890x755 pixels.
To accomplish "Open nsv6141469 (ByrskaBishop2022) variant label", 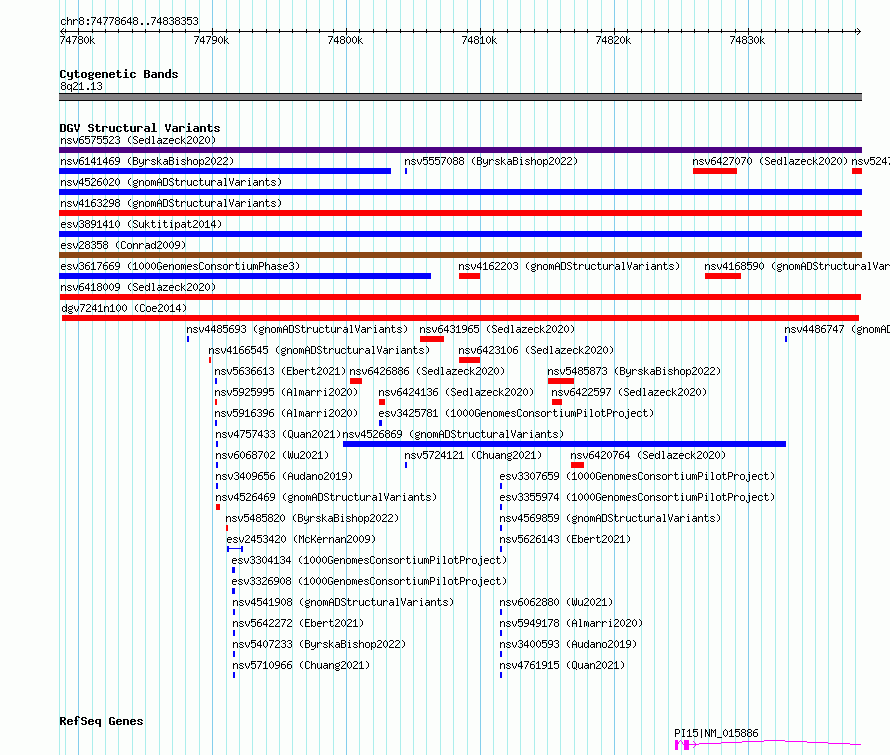I will tap(147, 161).
